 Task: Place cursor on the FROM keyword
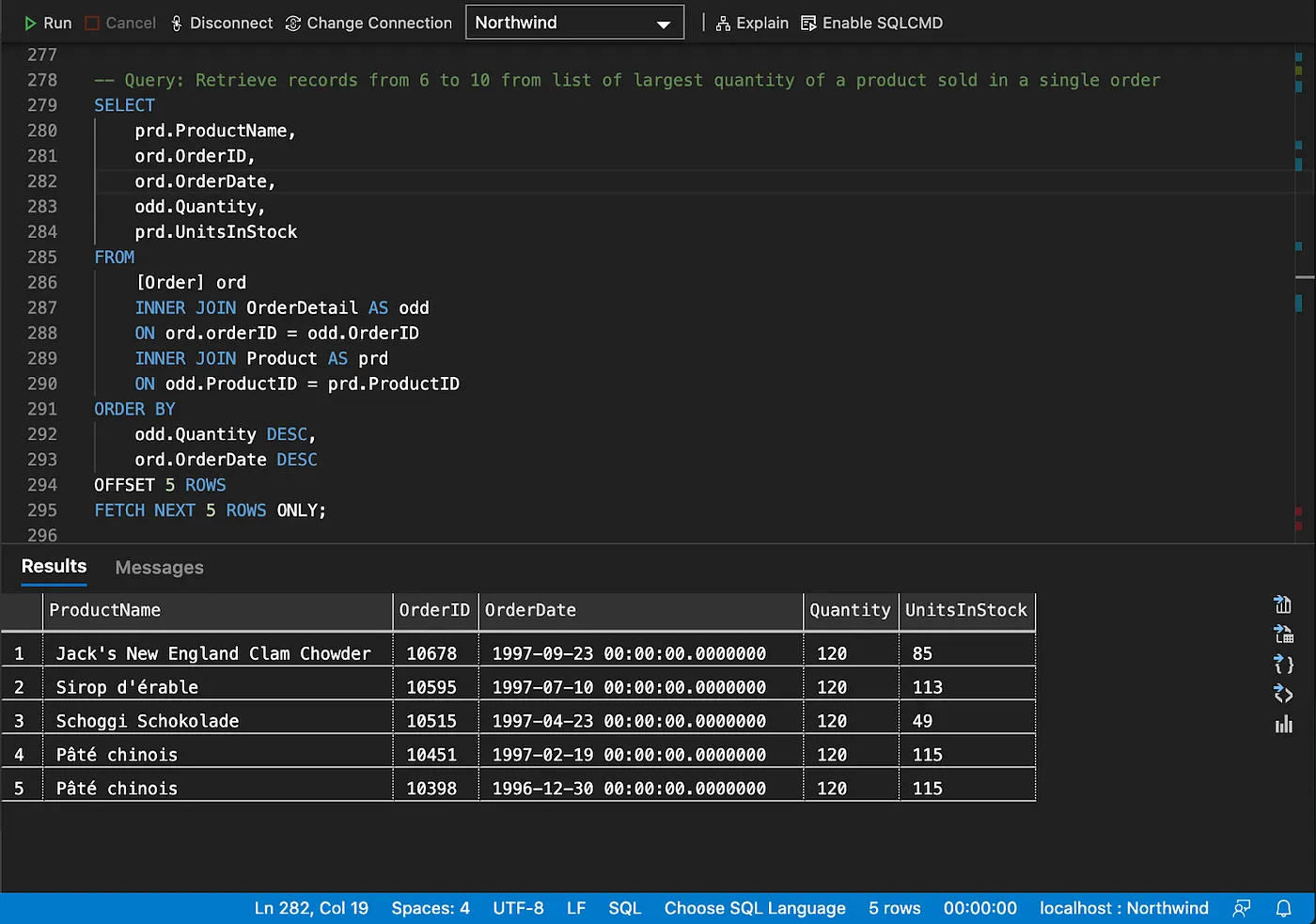(114, 257)
